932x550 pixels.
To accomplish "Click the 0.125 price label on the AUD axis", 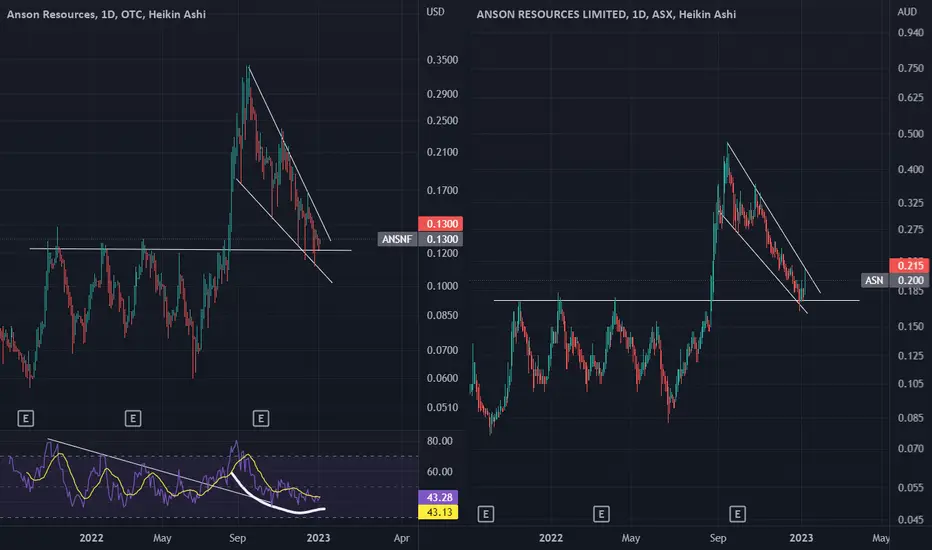I will 911,356.
